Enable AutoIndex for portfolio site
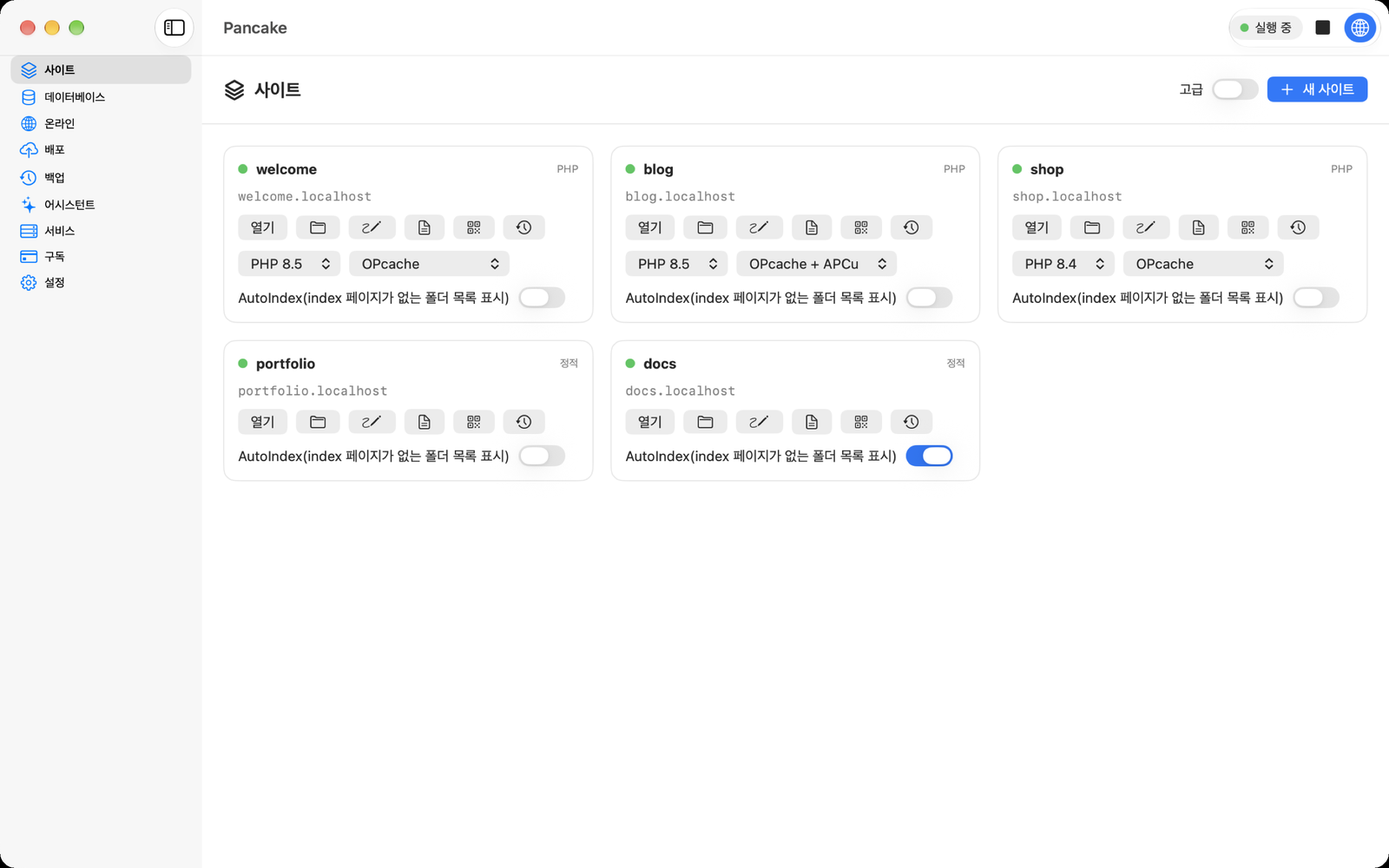The image size is (1389, 868). tap(542, 456)
